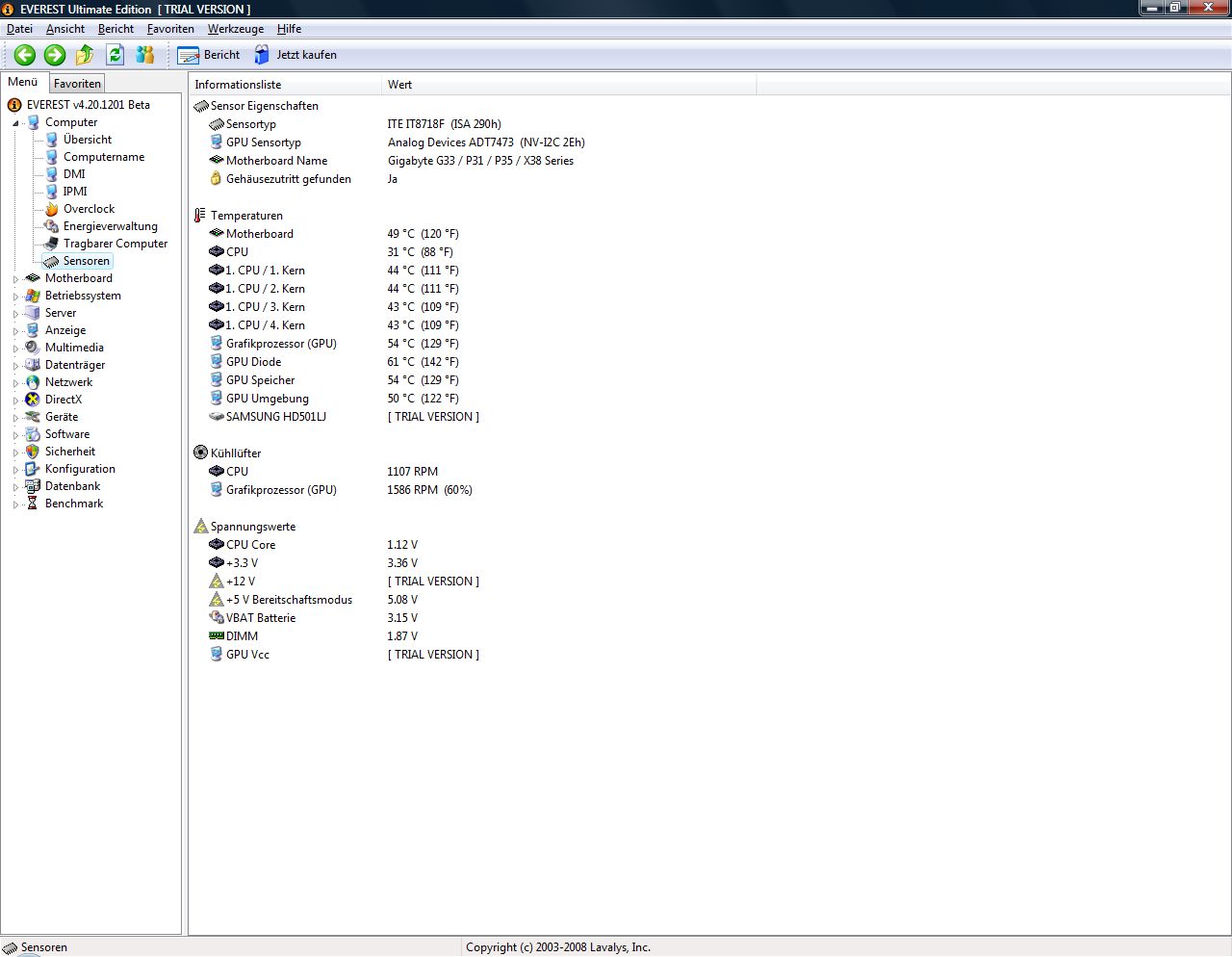
Task: Click the refresh icon in the toolbar
Action: click(x=115, y=55)
